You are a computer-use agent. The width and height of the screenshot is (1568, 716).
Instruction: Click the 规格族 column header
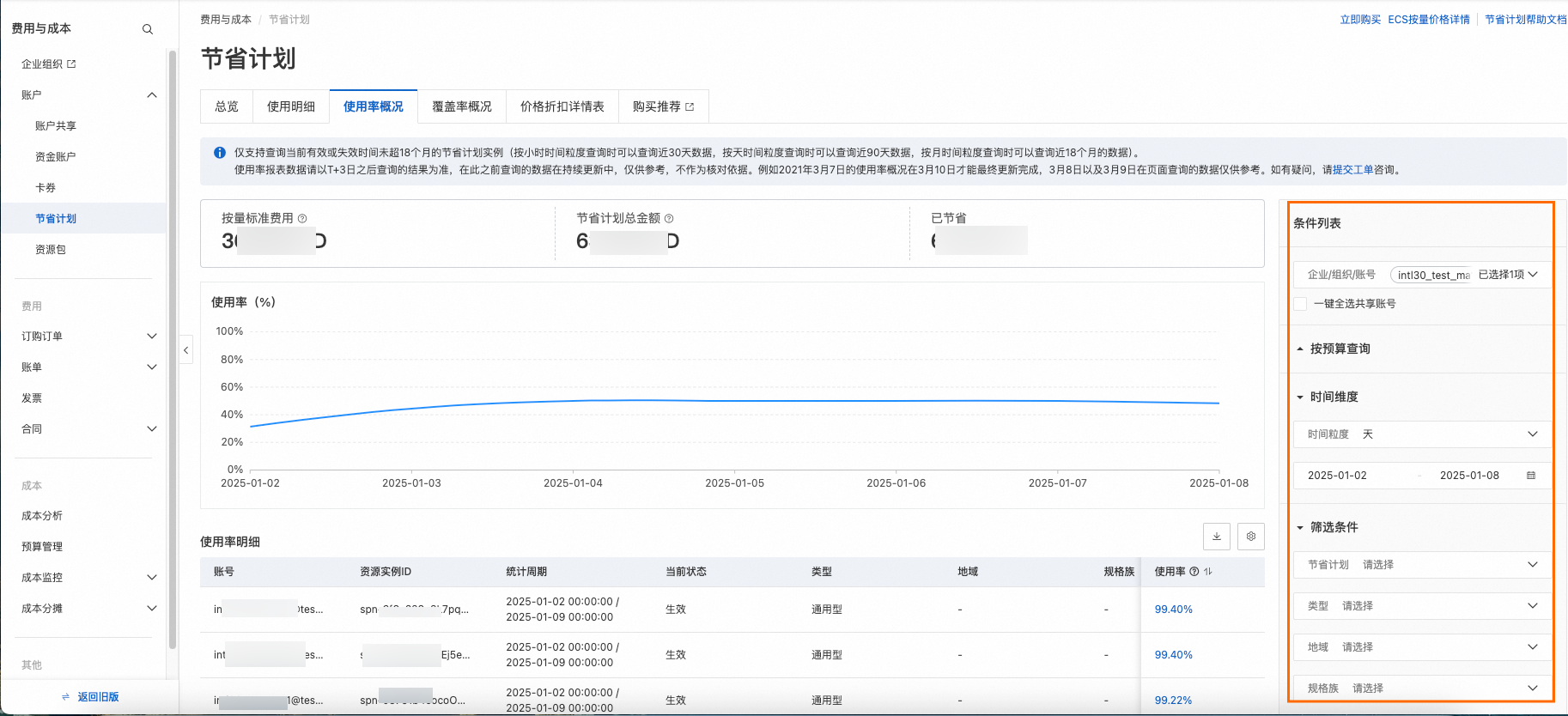1119,572
